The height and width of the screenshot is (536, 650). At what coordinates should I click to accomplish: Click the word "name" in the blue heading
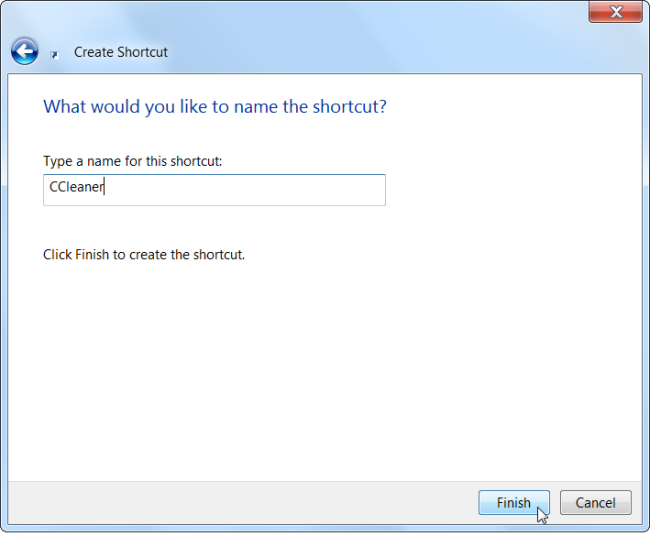coord(256,106)
